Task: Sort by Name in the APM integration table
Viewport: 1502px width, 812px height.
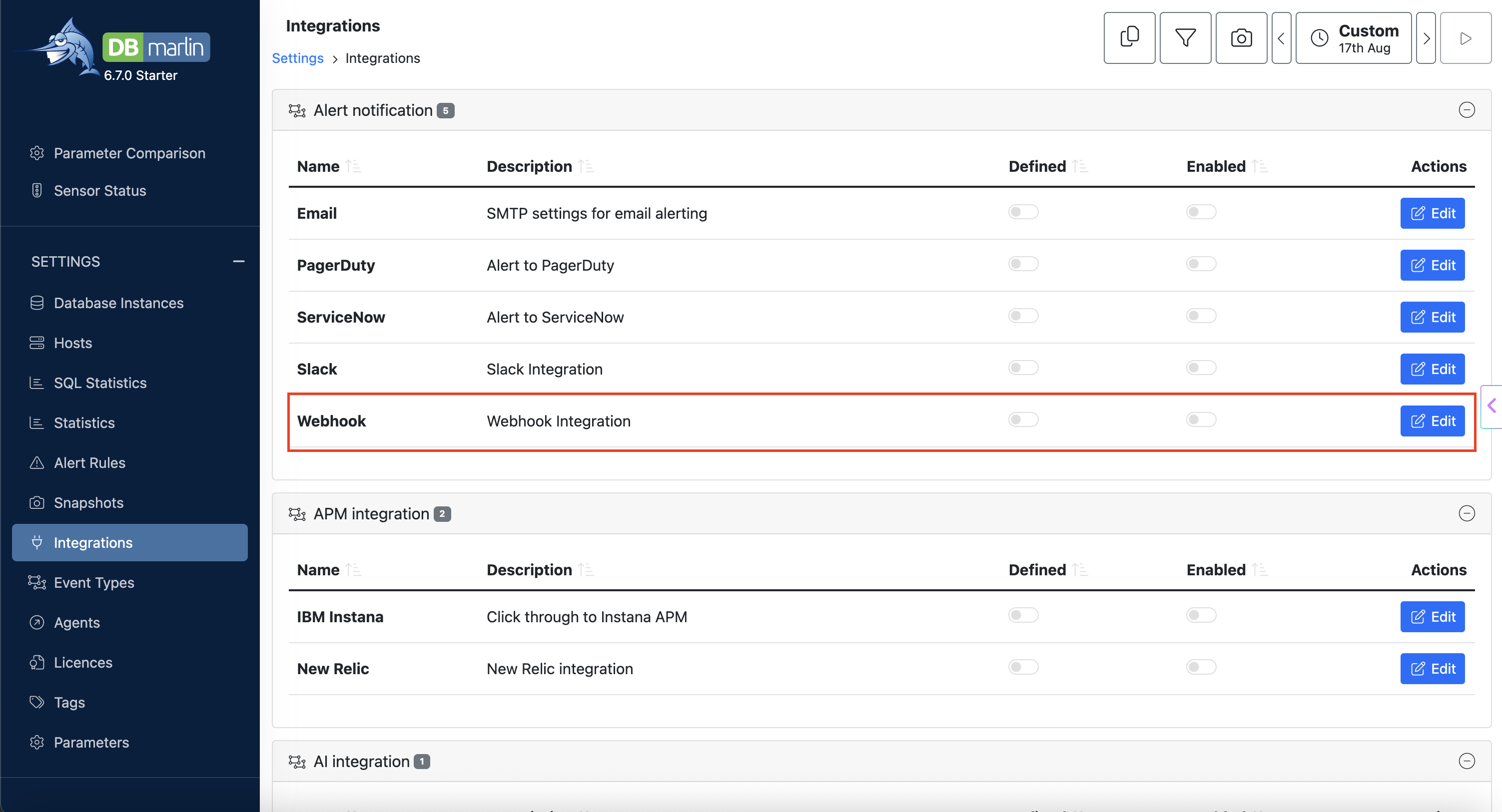Action: pyautogui.click(x=353, y=570)
